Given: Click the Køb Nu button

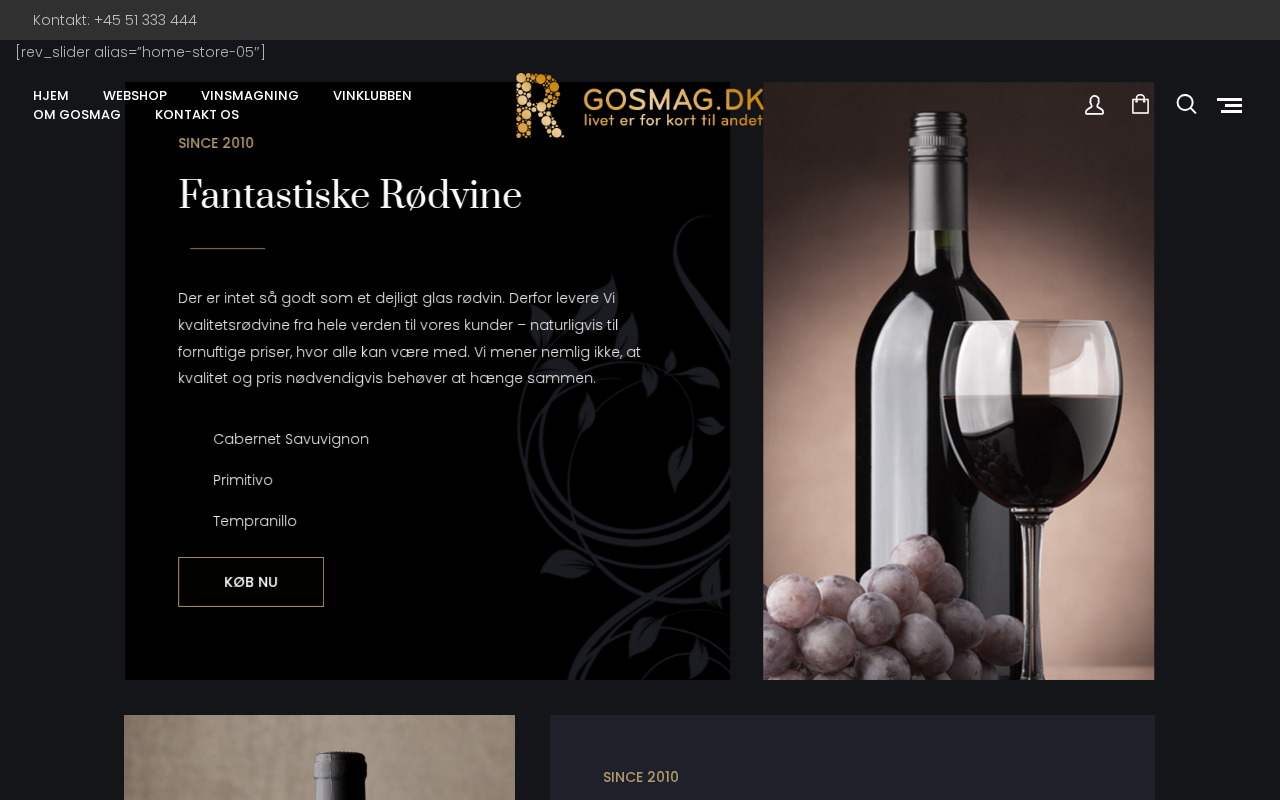Looking at the screenshot, I should coord(251,582).
